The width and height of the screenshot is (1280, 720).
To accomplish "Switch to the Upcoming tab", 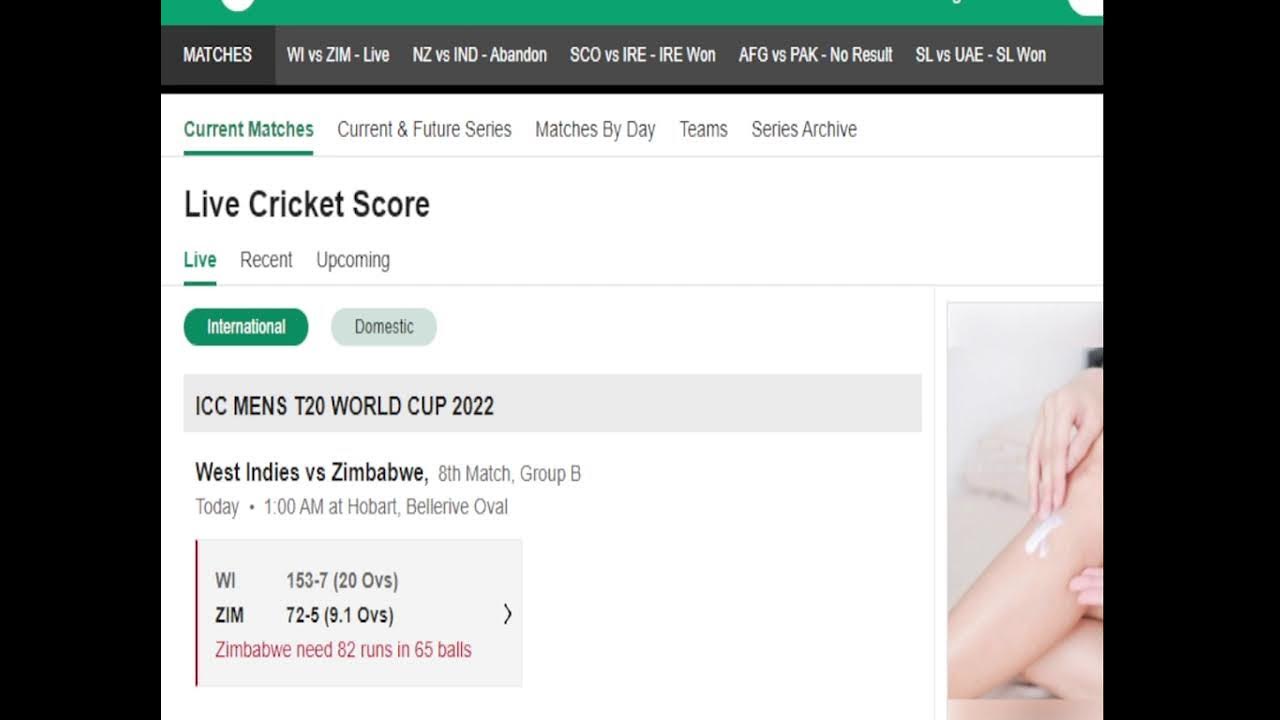I will tap(353, 260).
